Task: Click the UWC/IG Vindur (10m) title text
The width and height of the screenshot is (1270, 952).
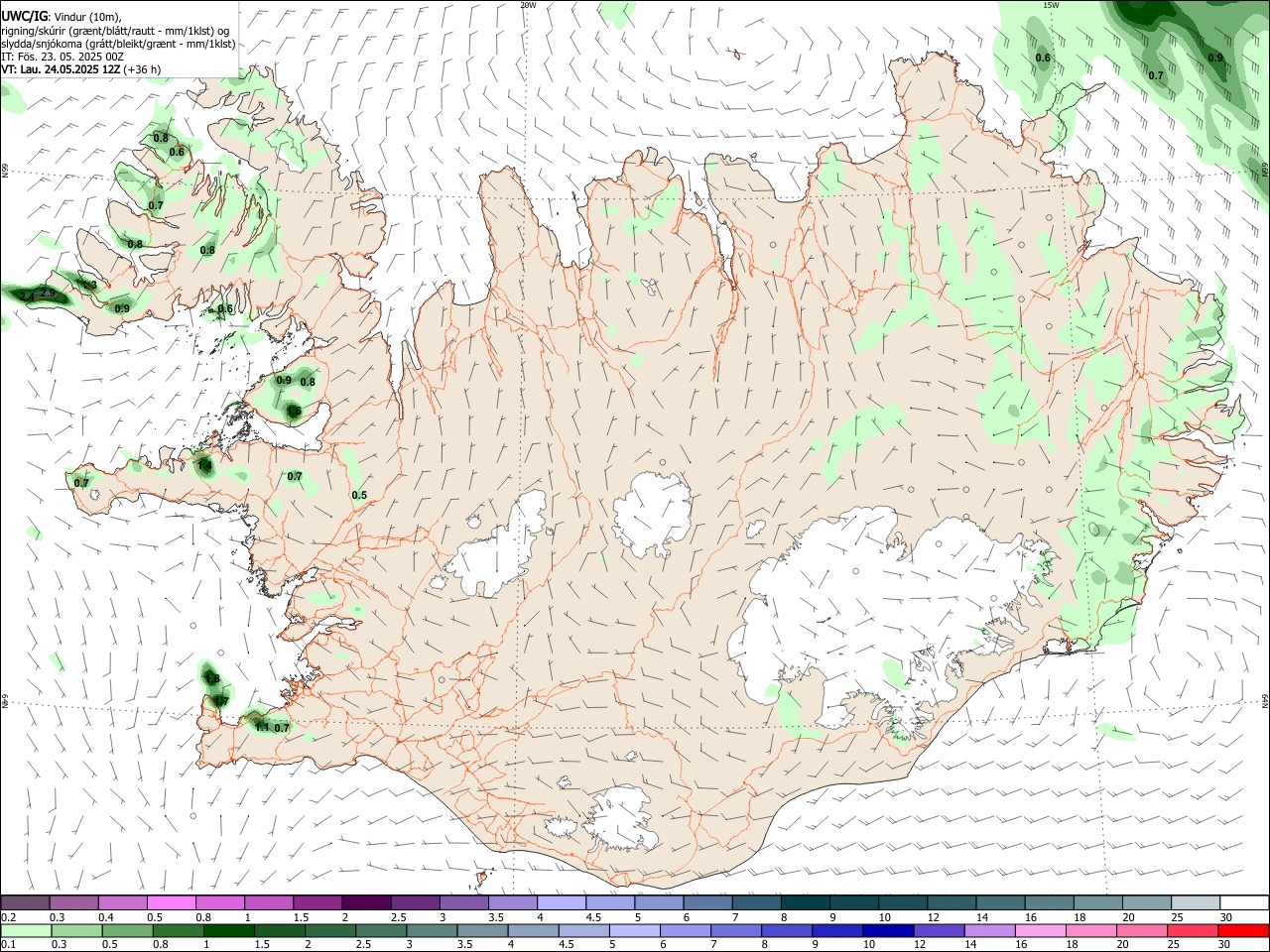Action: [x=62, y=16]
